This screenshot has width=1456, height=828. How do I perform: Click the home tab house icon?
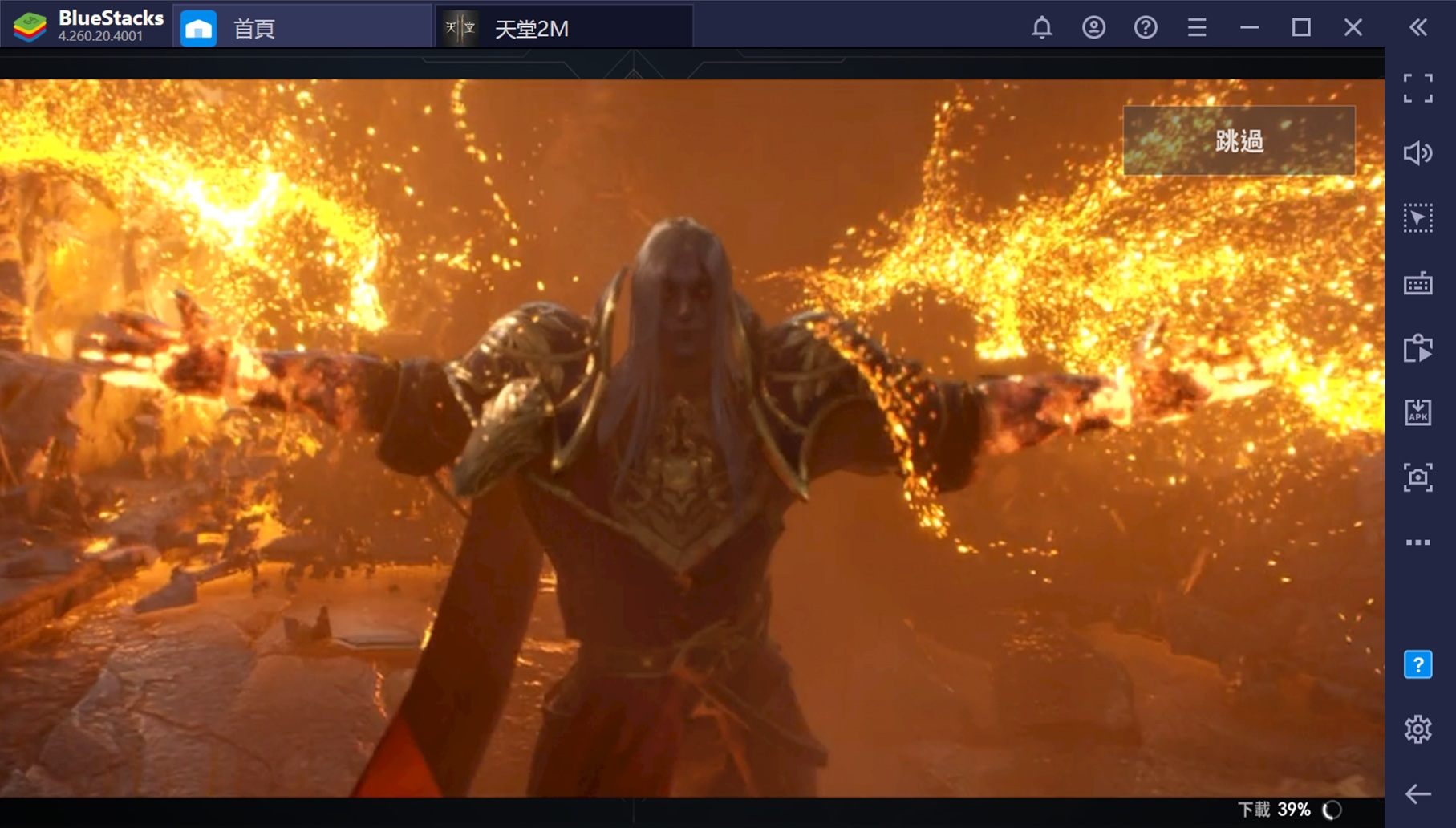click(198, 29)
